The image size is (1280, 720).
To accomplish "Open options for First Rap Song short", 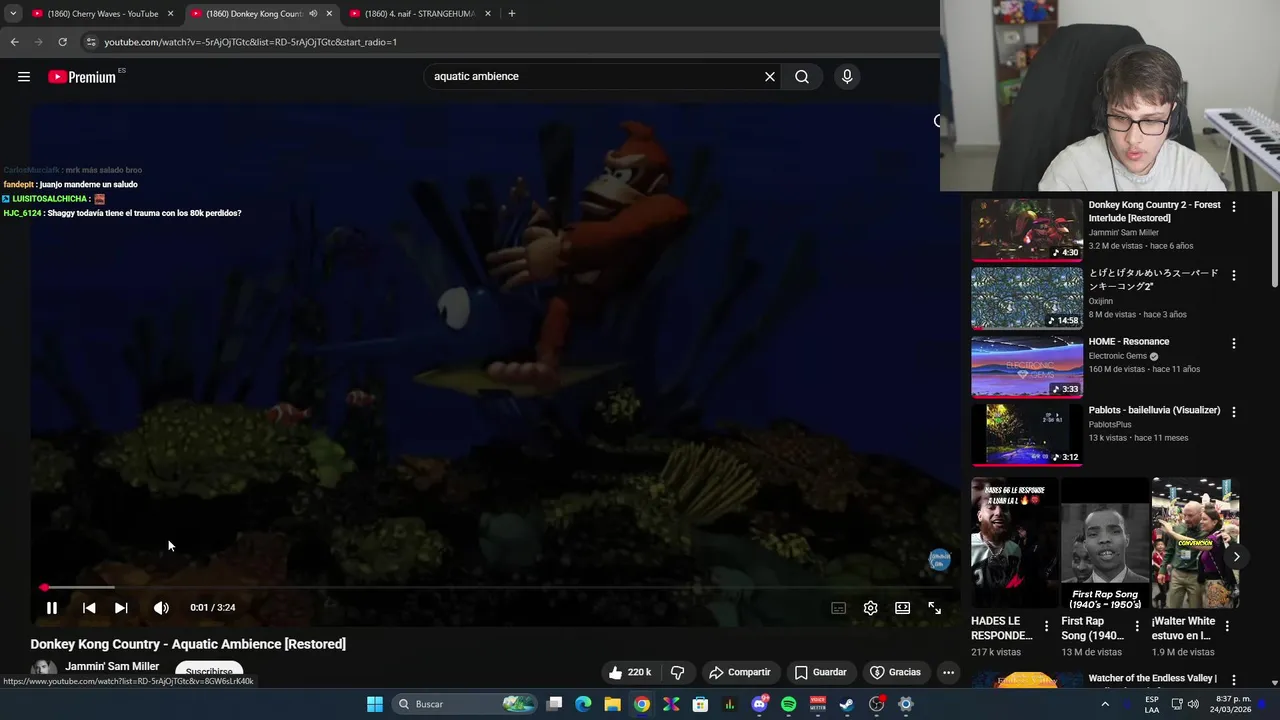I will (1136, 627).
